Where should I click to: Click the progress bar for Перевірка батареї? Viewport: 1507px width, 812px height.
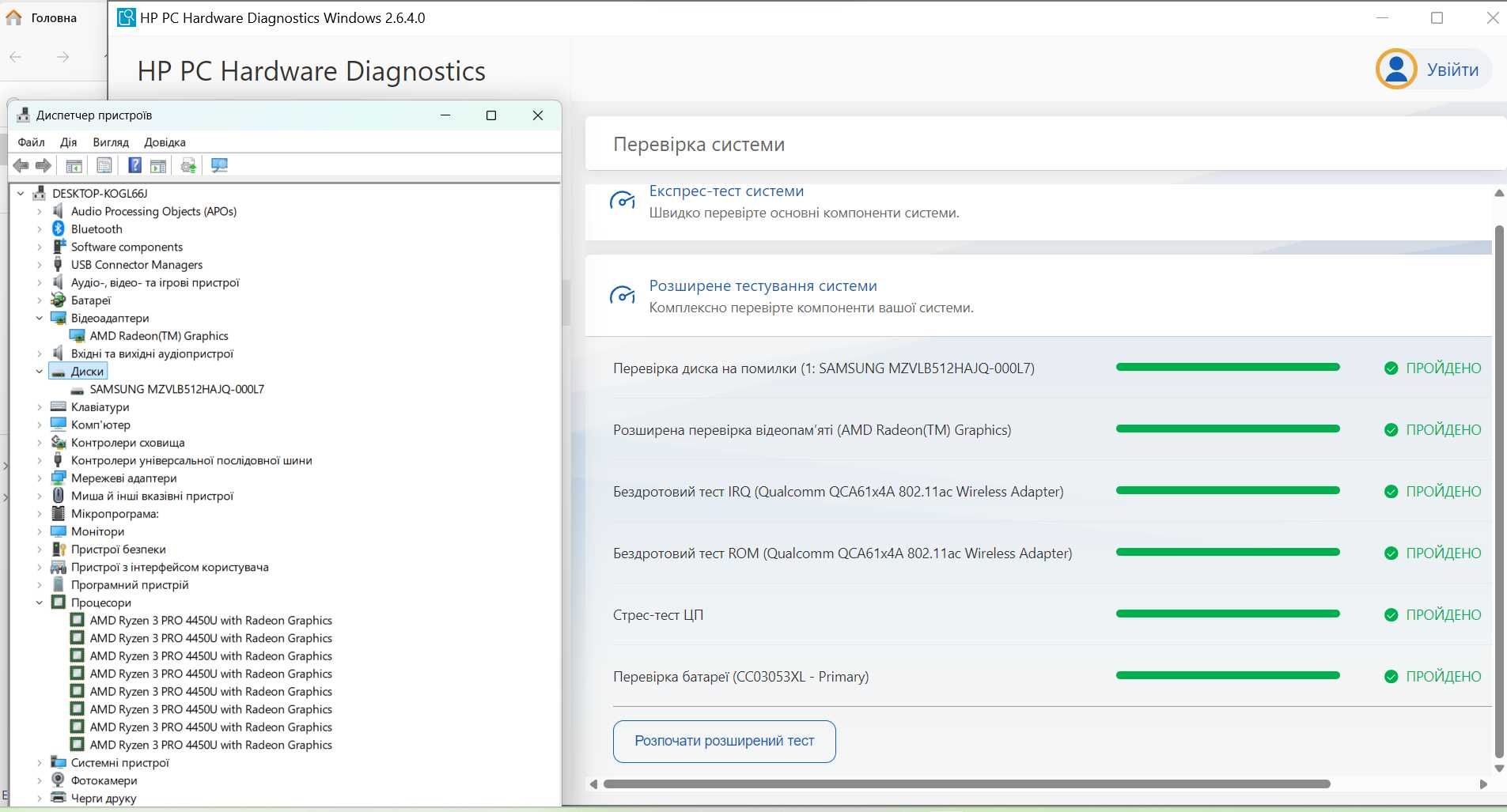[x=1228, y=675]
